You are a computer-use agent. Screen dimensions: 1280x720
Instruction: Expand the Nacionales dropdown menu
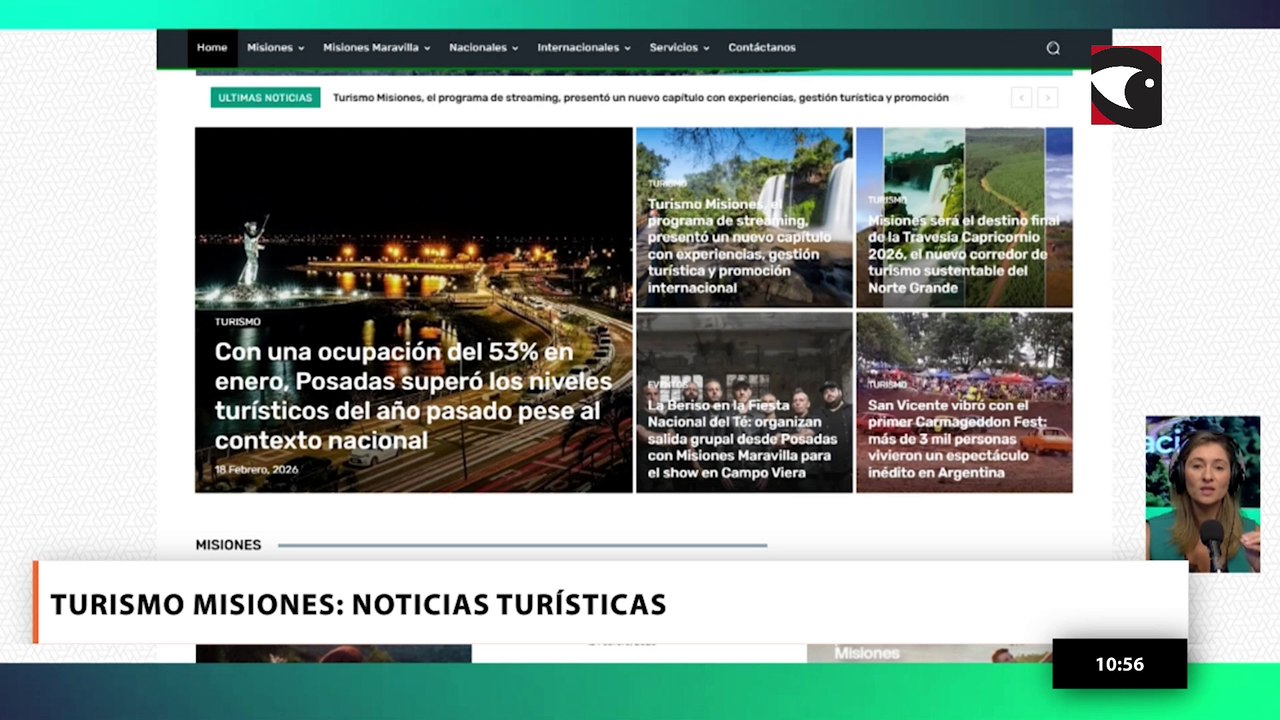point(483,48)
